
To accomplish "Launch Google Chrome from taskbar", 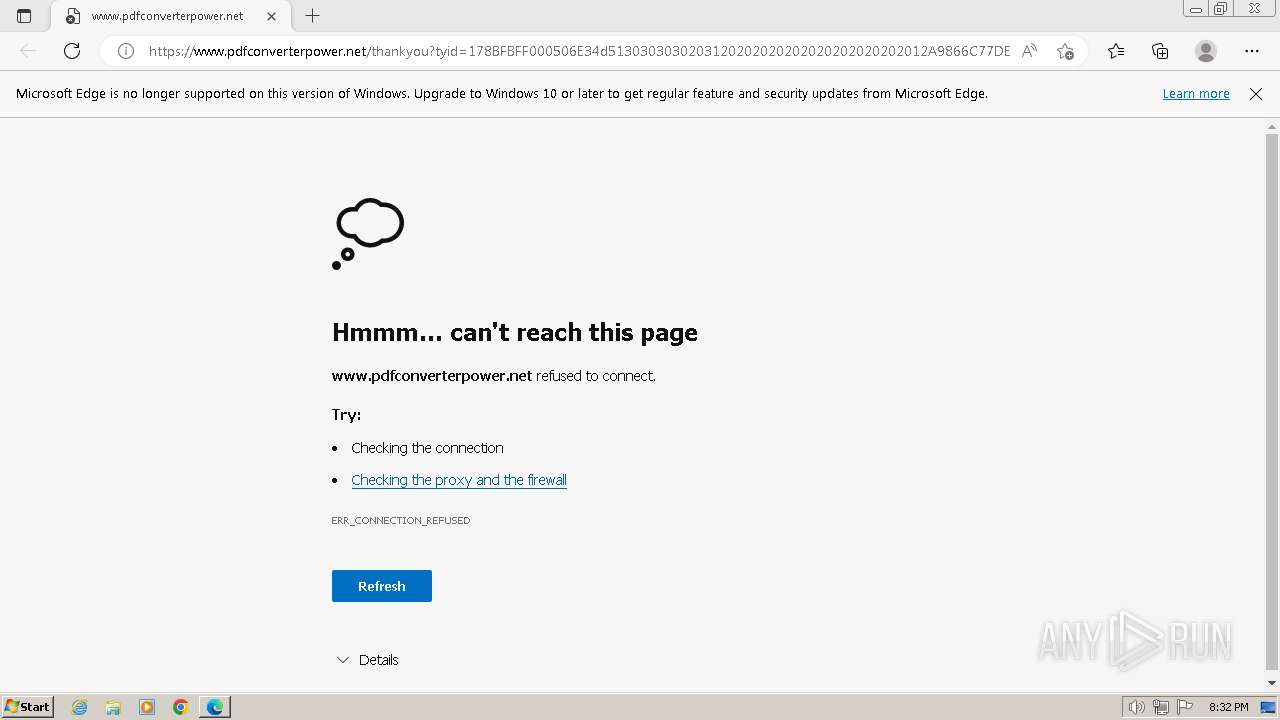I will coord(181,707).
